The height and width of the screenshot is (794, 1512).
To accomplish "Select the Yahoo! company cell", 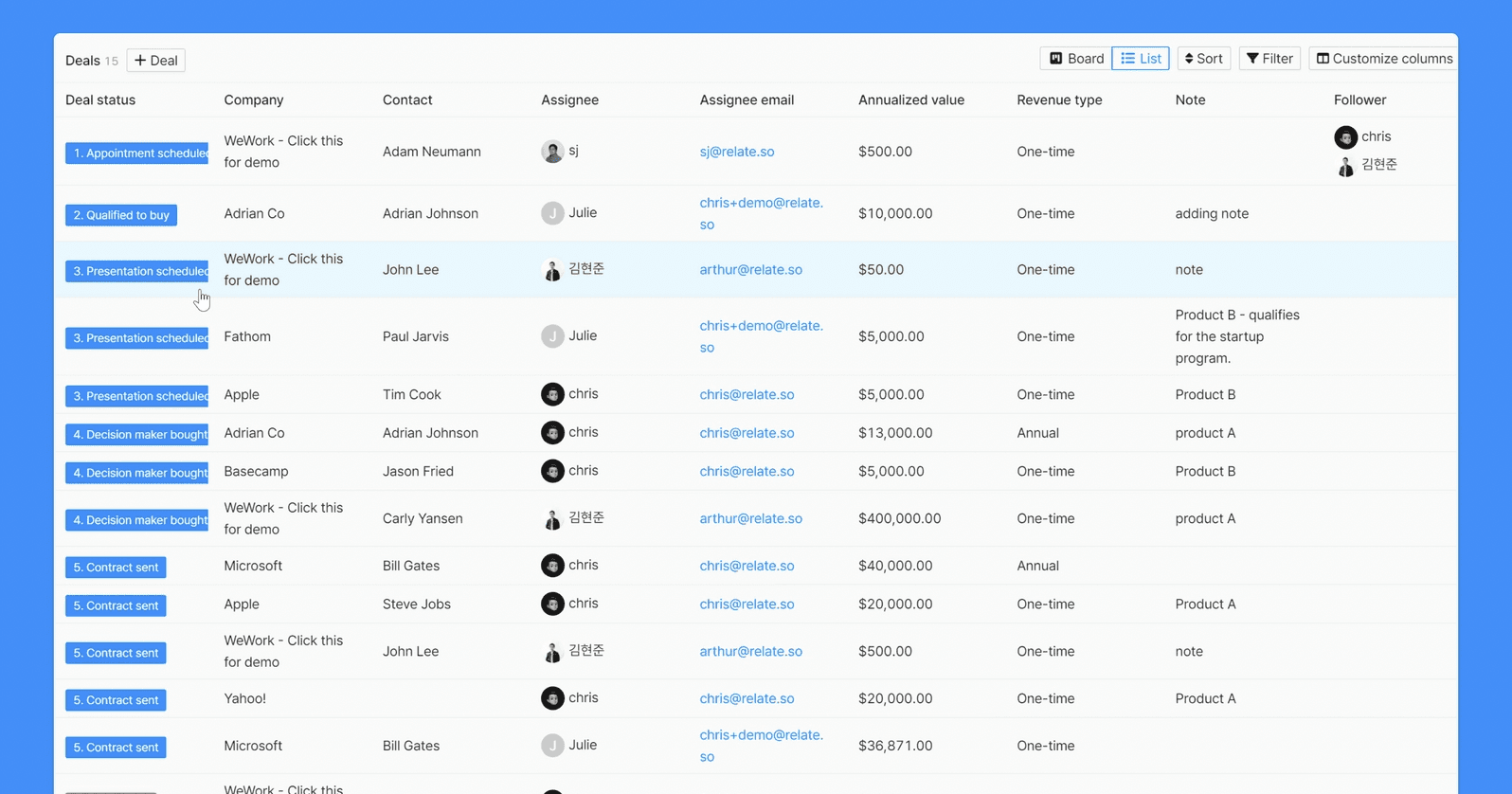I will pyautogui.click(x=244, y=698).
